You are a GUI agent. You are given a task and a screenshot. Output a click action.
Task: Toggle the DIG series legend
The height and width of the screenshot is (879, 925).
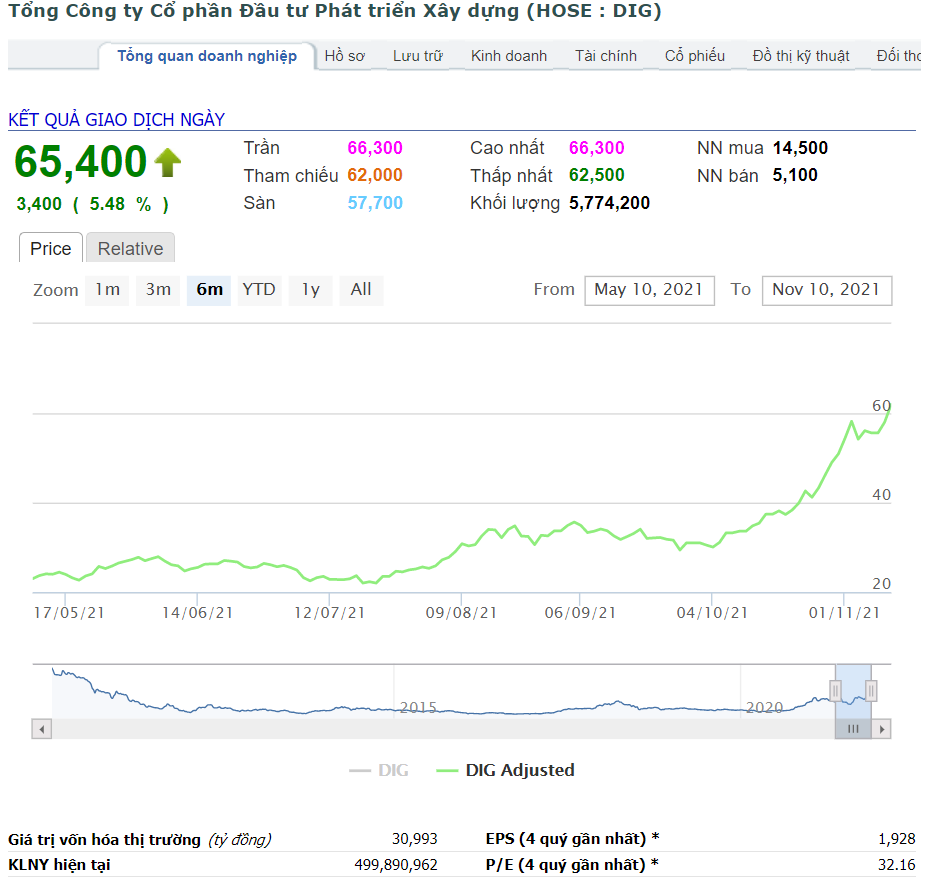coord(379,770)
